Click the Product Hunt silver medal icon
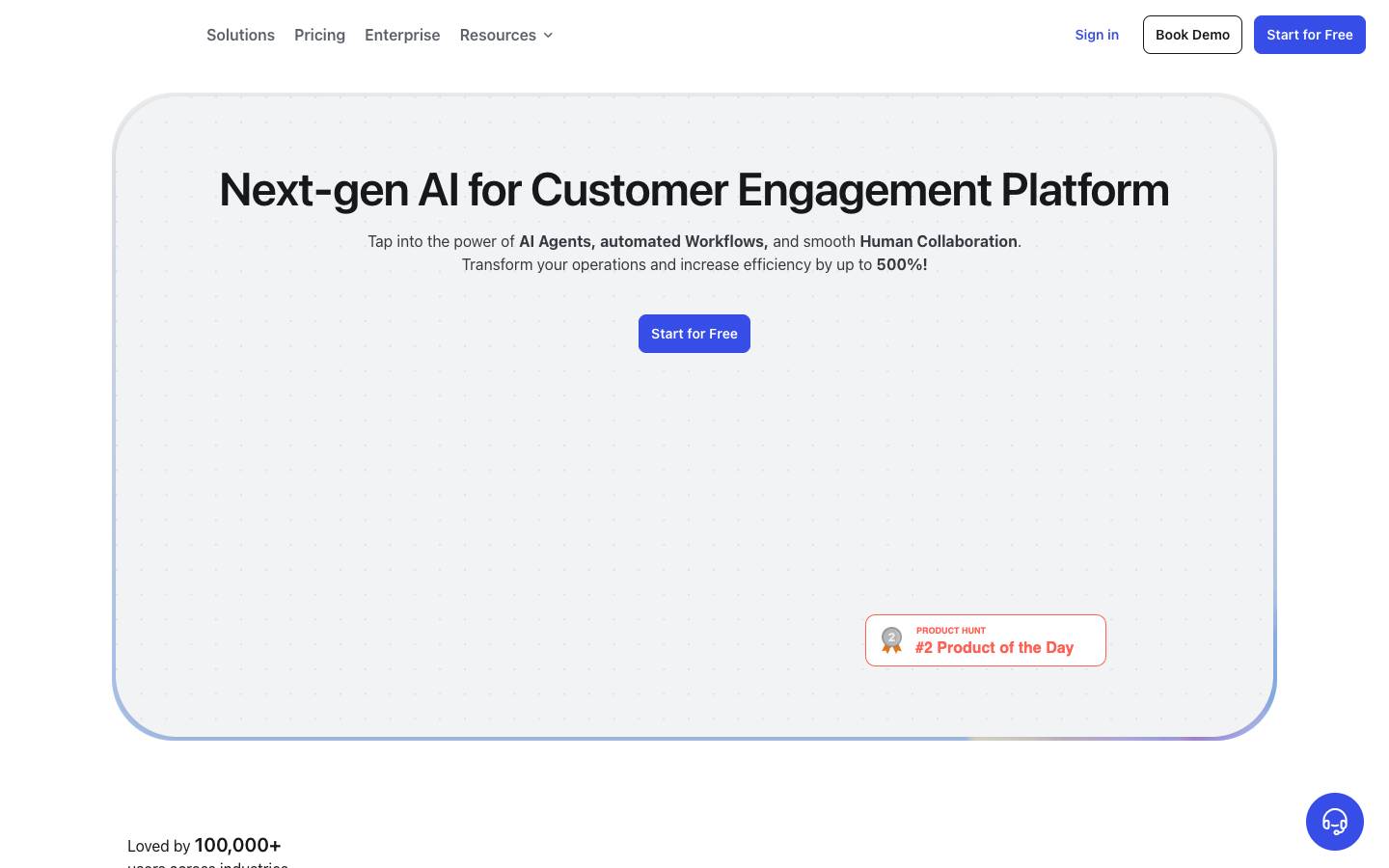Viewport: 1389px width, 868px height. point(891,640)
